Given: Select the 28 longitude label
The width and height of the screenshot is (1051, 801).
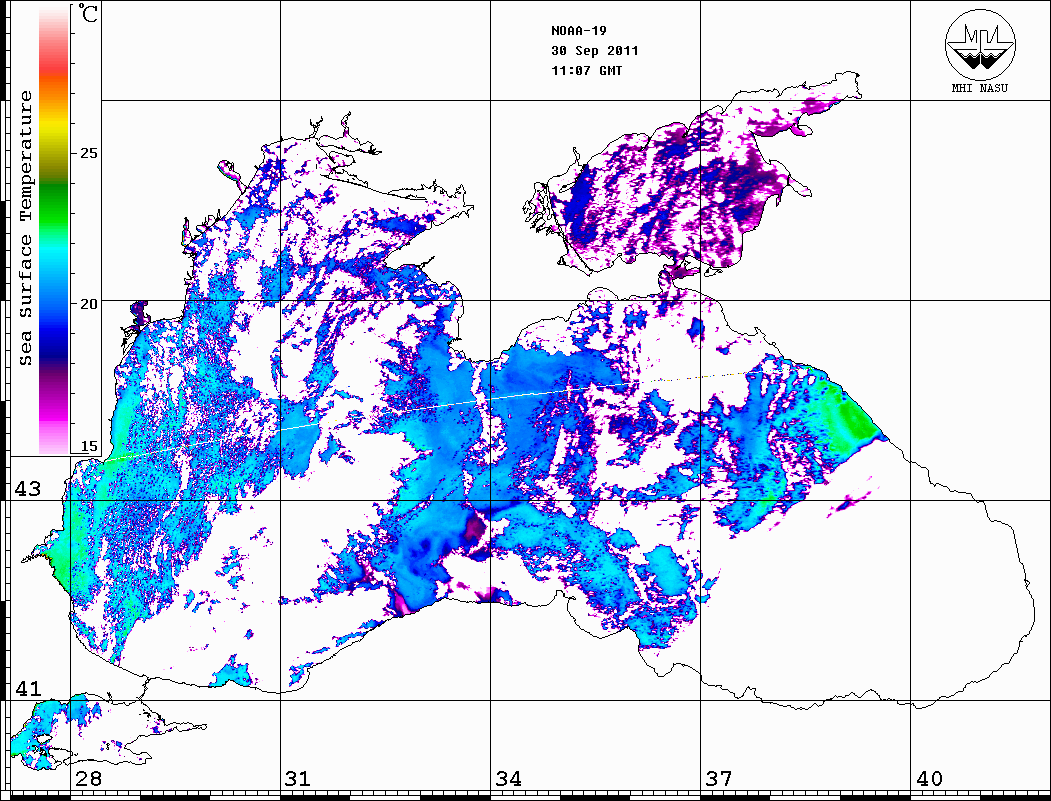Looking at the screenshot, I should 88,779.
